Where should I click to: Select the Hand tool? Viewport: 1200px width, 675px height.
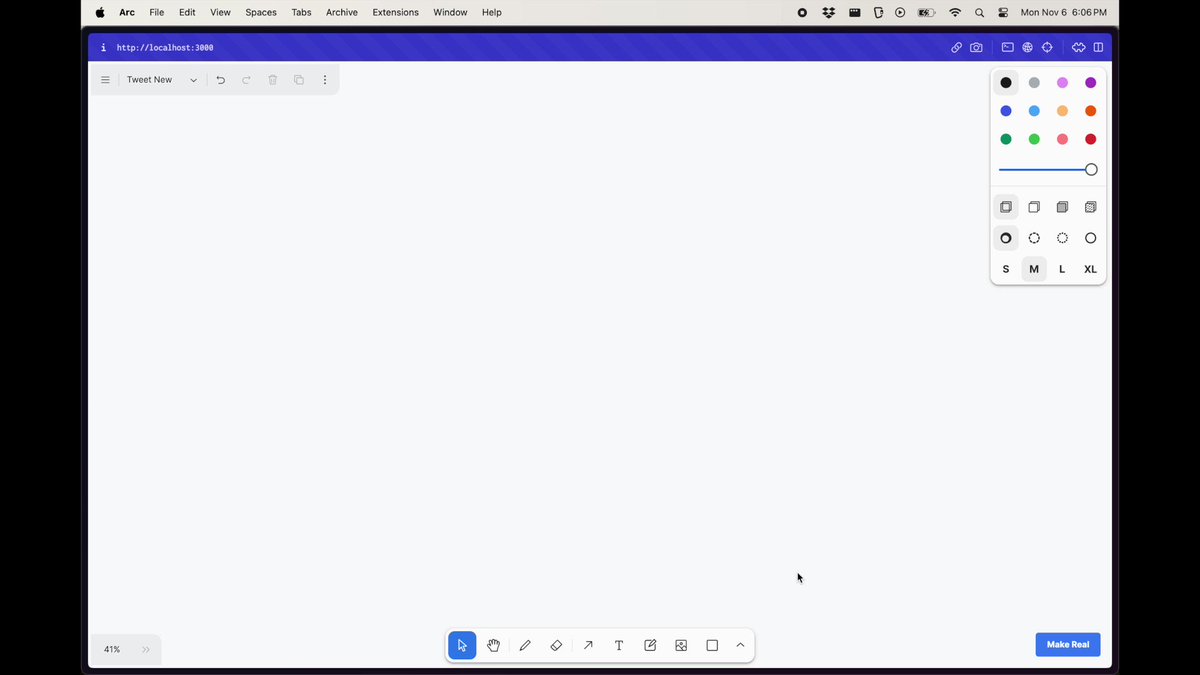point(493,645)
